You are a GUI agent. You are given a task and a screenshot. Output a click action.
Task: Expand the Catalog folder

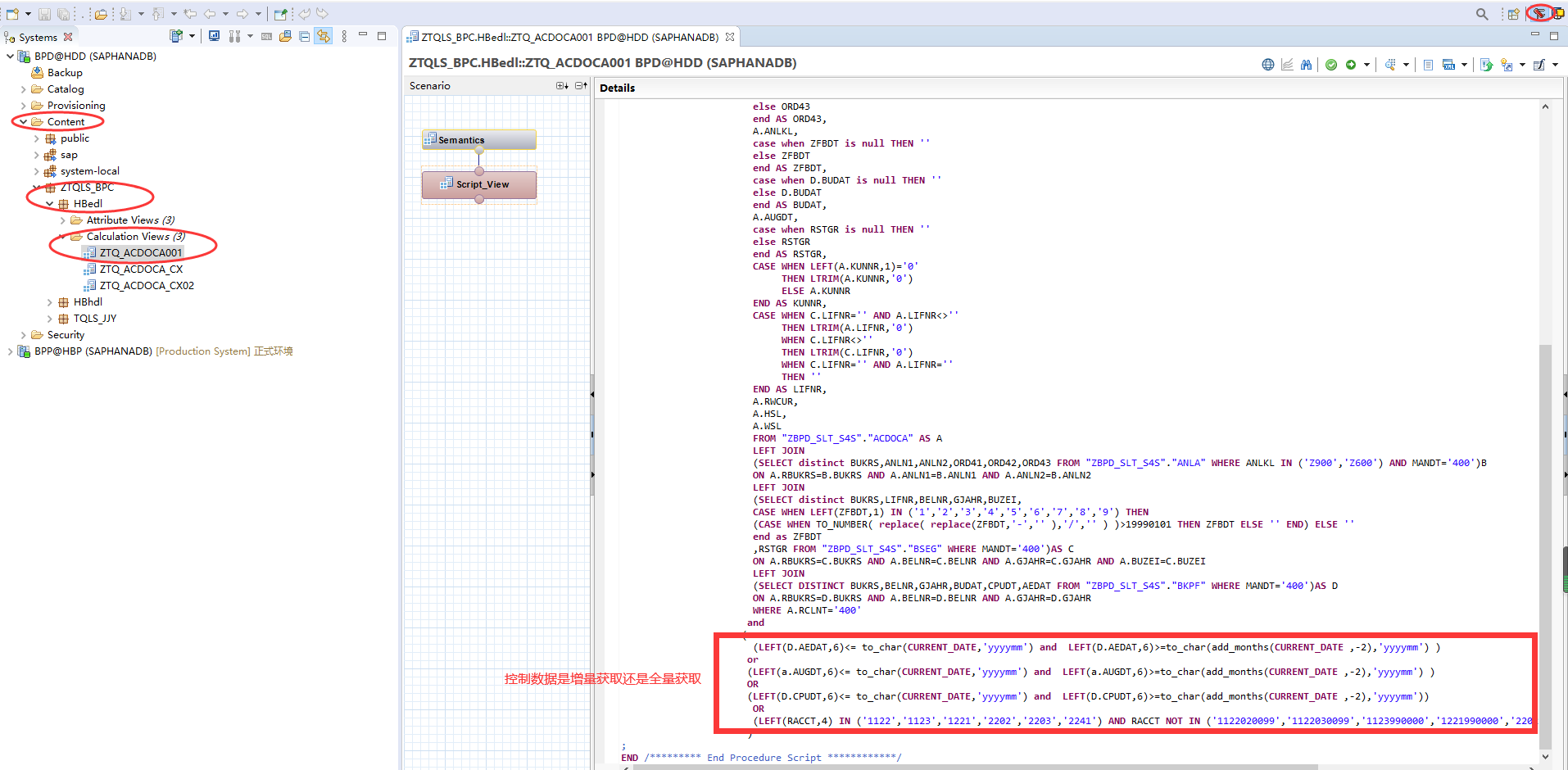tap(23, 89)
